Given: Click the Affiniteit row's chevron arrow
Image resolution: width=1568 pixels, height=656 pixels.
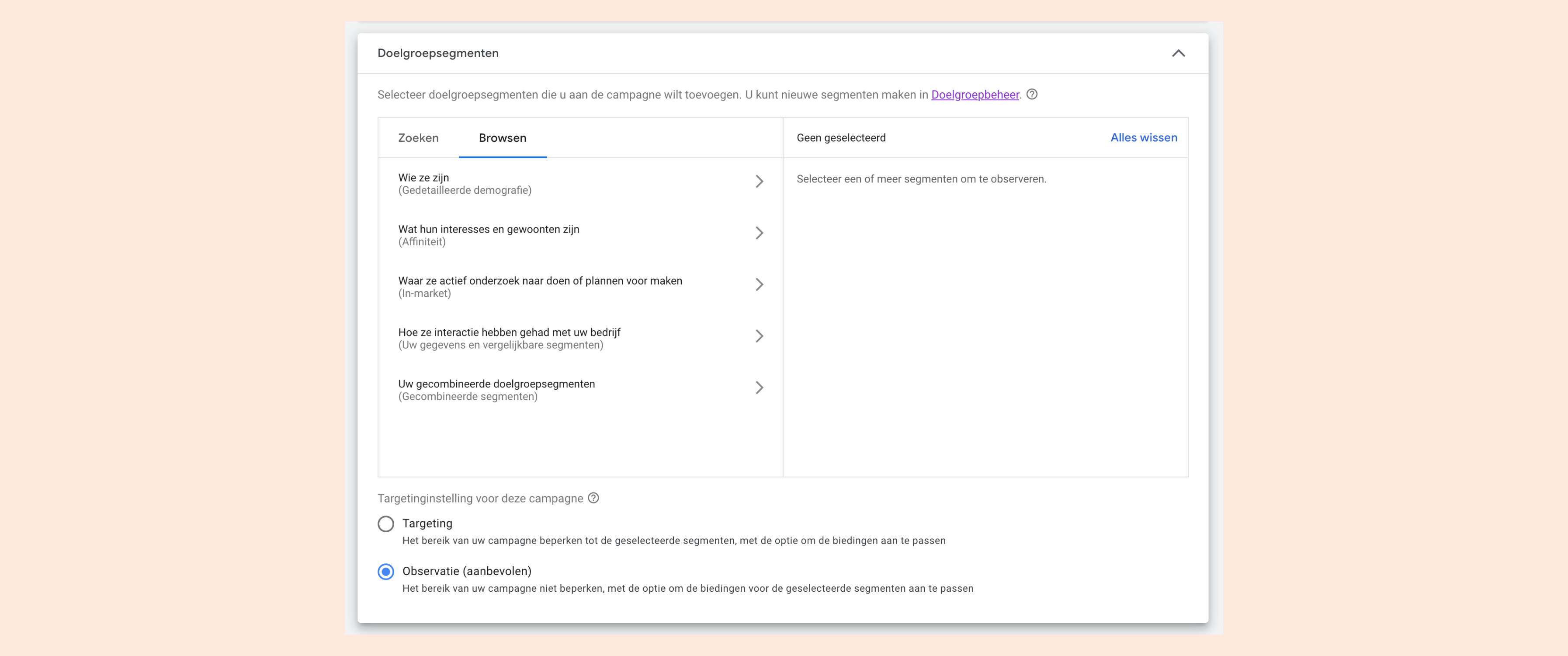Looking at the screenshot, I should point(759,233).
